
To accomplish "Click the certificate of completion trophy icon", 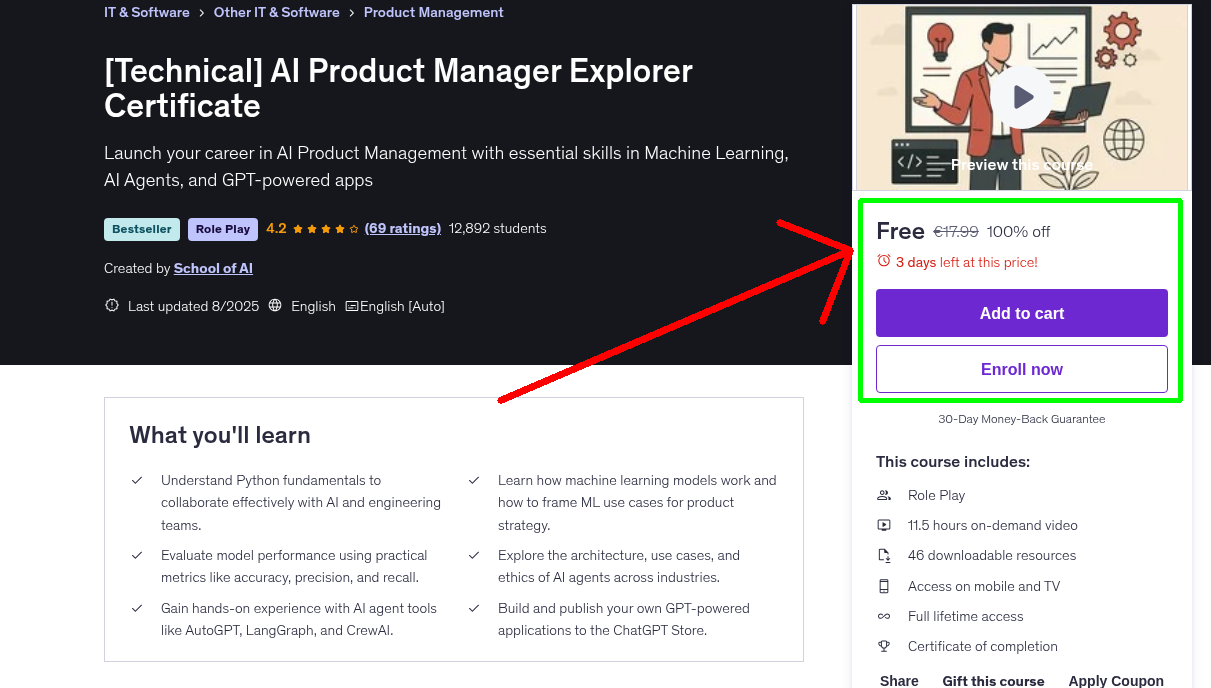I will pos(883,646).
